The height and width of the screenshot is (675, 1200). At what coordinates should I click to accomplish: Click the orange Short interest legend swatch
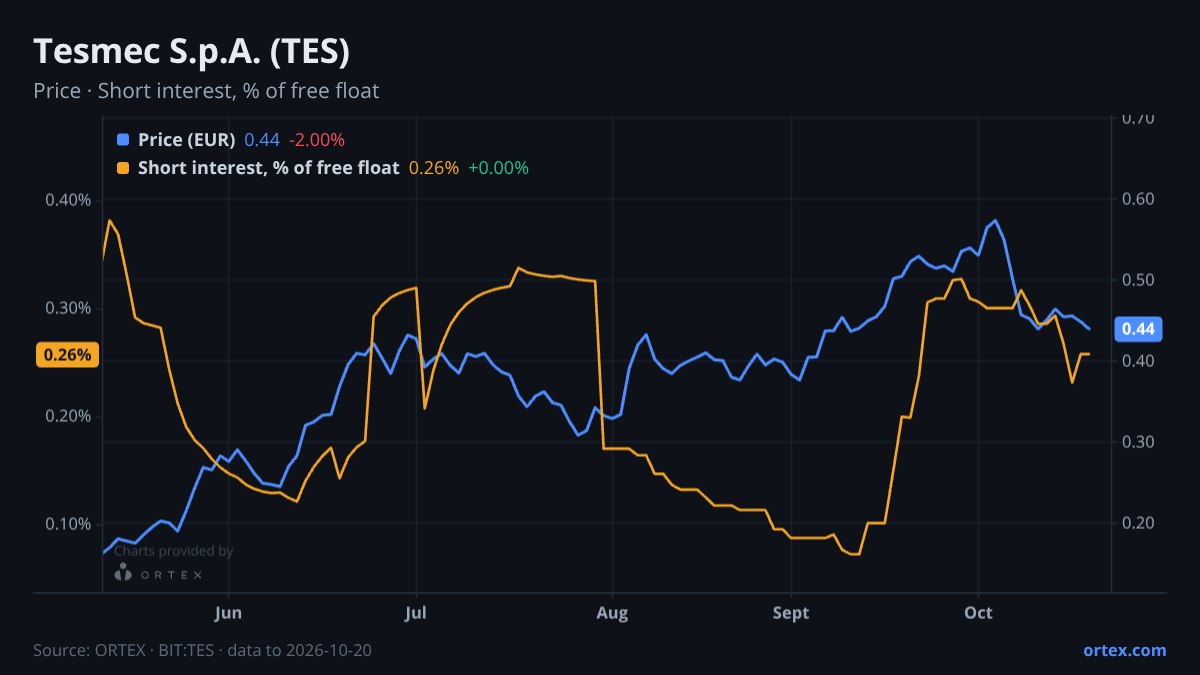123,168
